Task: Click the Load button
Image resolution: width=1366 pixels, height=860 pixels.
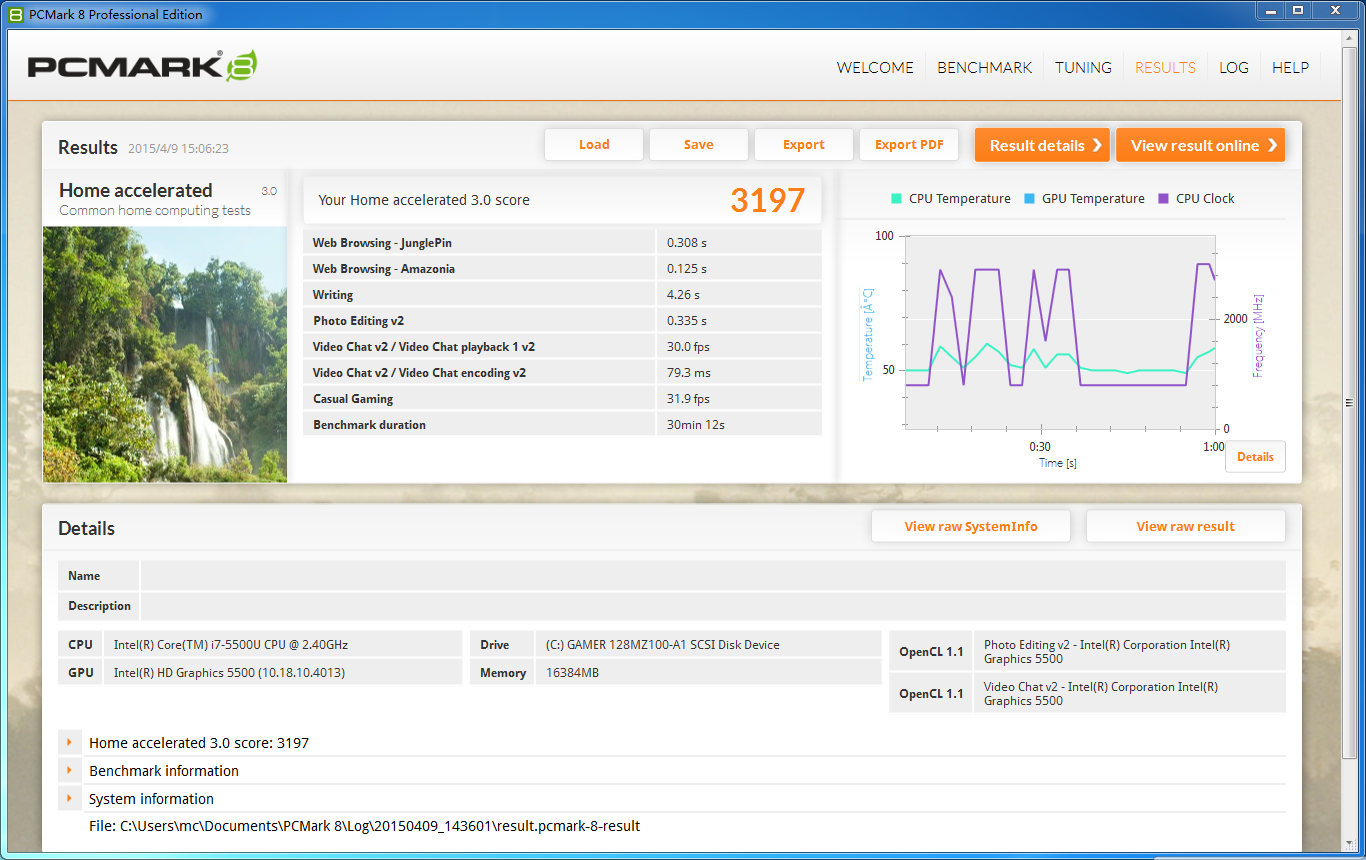Action: pos(594,144)
